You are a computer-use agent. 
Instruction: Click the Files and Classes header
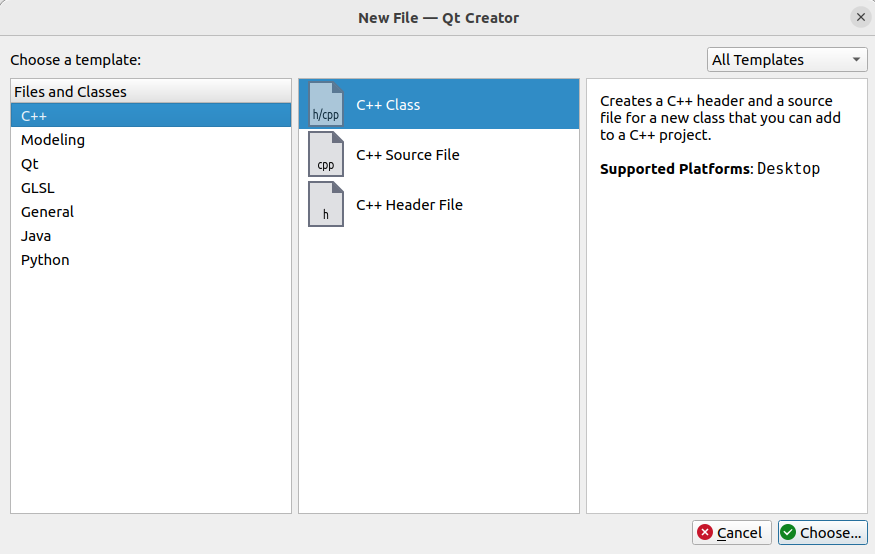click(x=70, y=92)
